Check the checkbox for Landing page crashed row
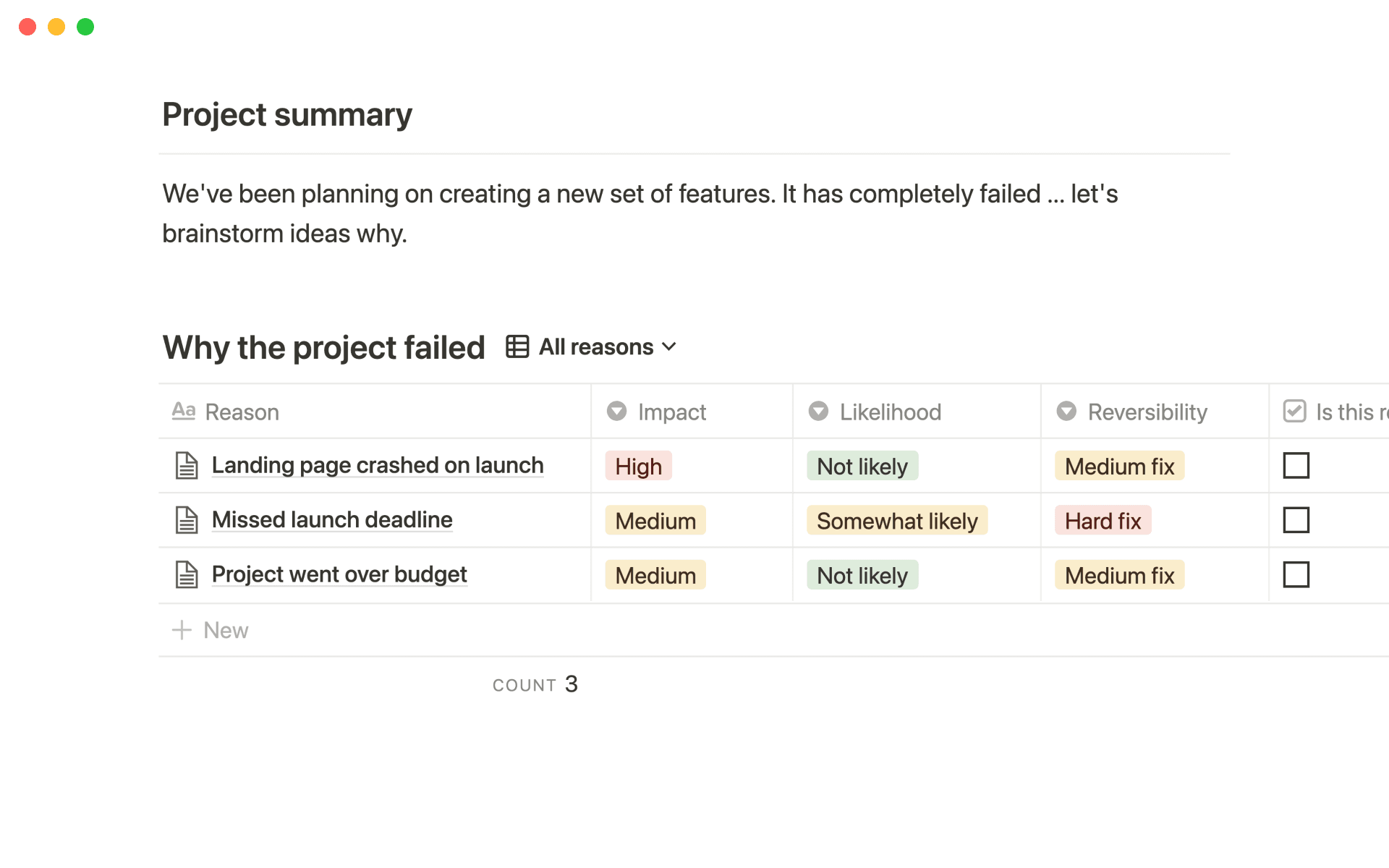This screenshot has height=868, width=1389. [1296, 465]
